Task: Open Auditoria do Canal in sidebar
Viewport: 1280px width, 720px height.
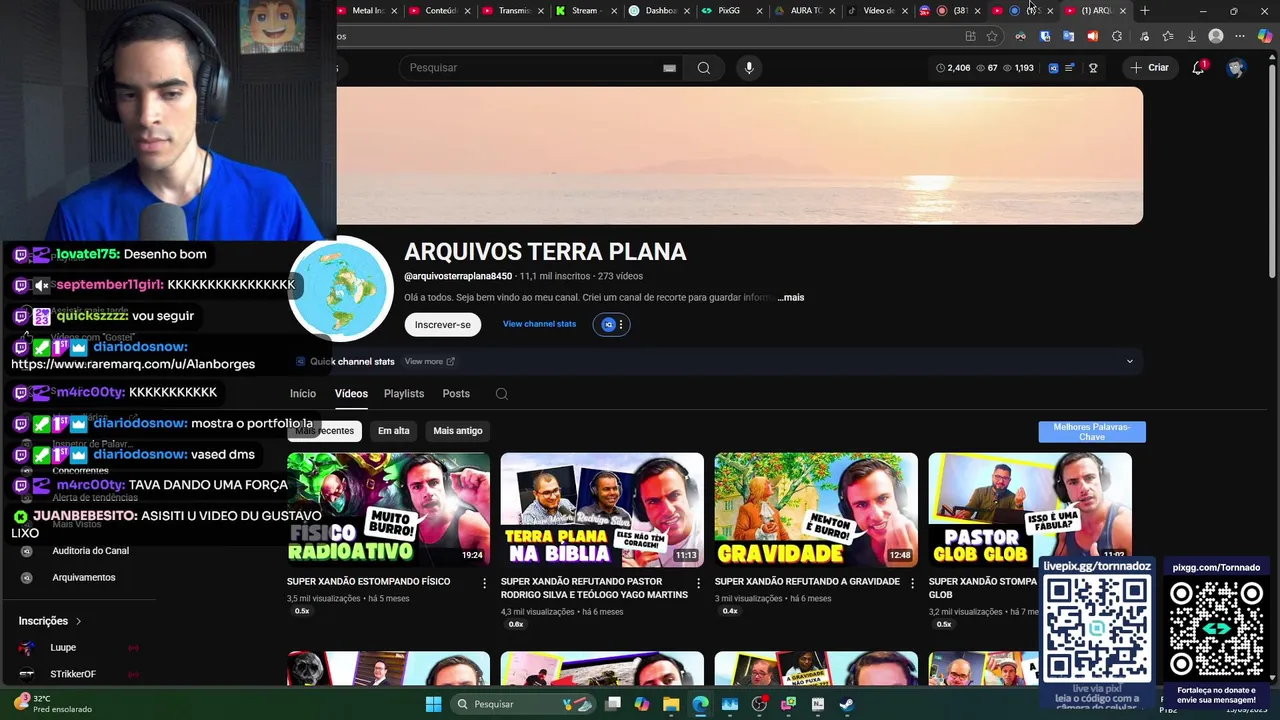Action: pos(90,551)
